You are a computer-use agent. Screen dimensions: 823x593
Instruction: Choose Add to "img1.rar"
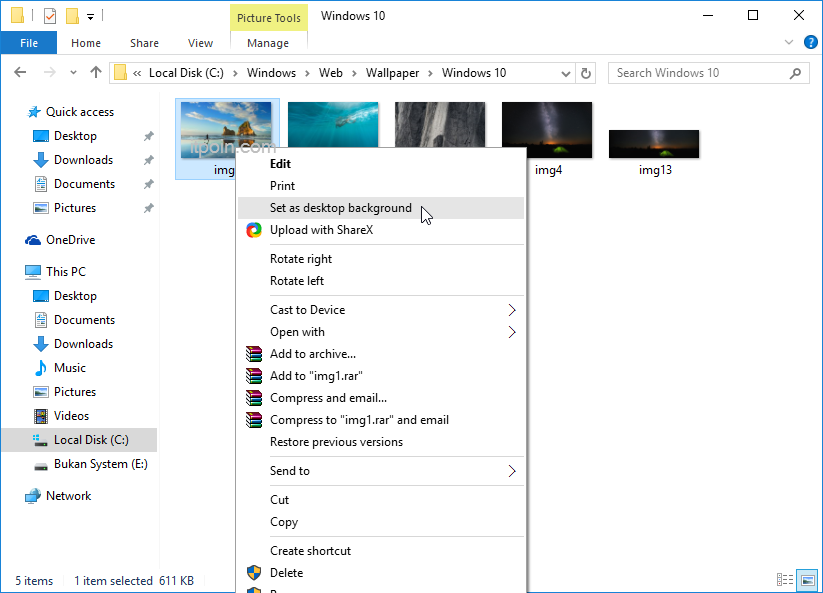381,376
